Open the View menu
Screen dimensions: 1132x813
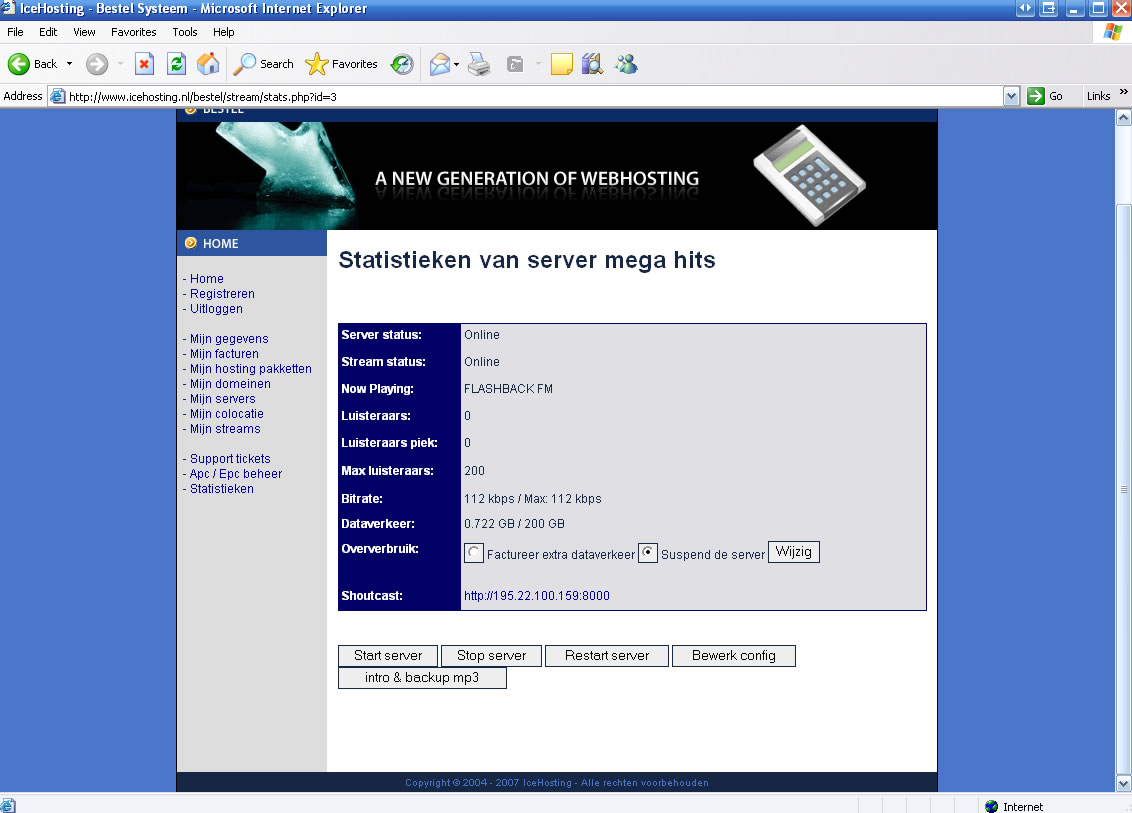click(x=84, y=32)
